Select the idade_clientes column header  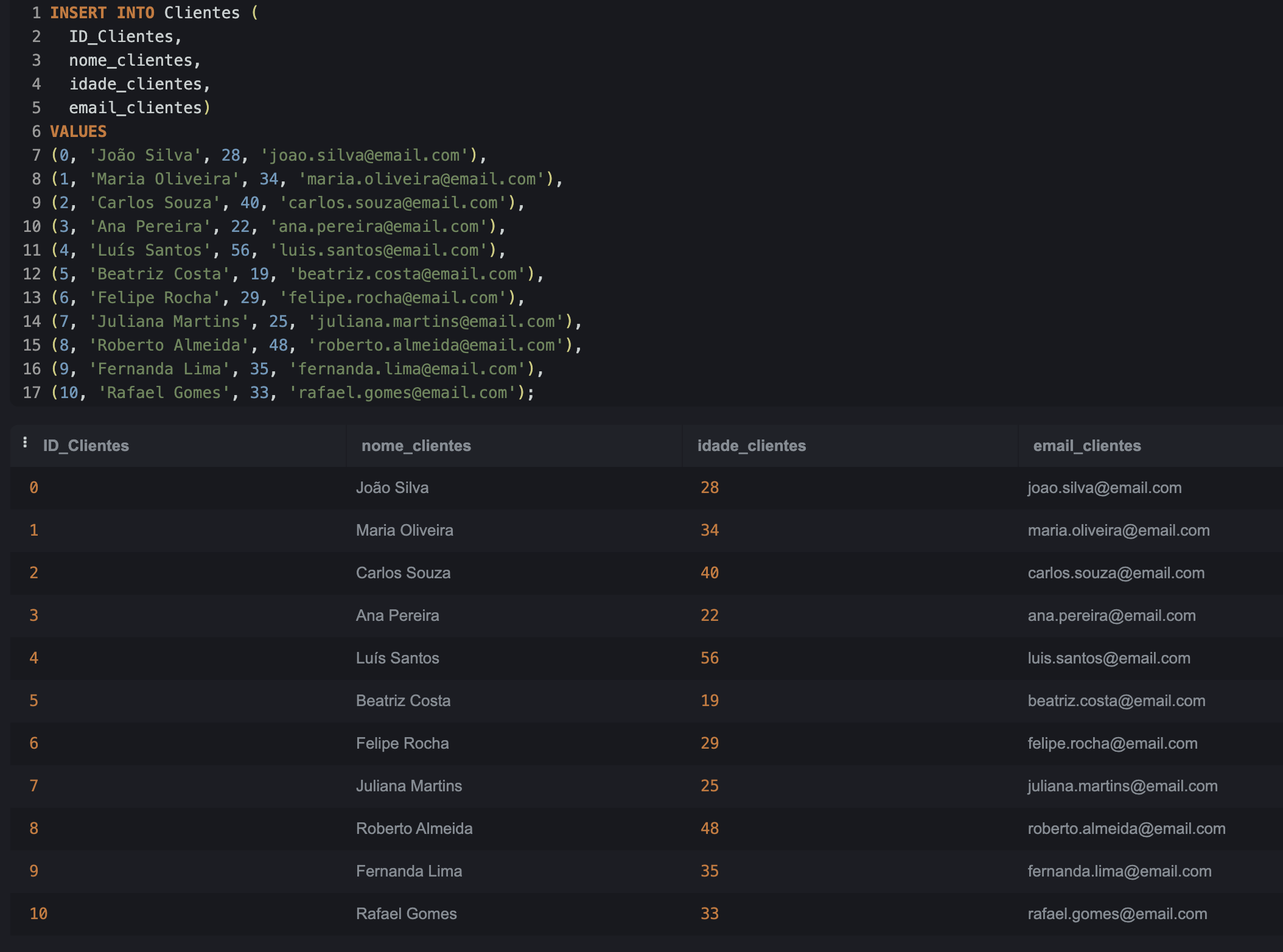(752, 446)
